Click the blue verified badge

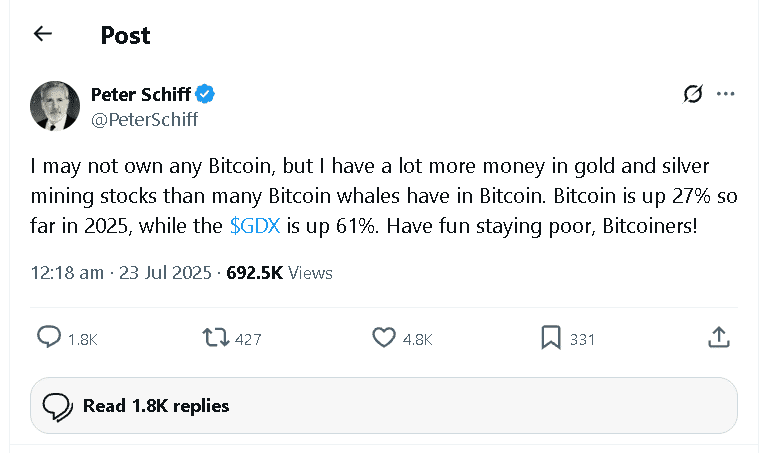coord(206,95)
